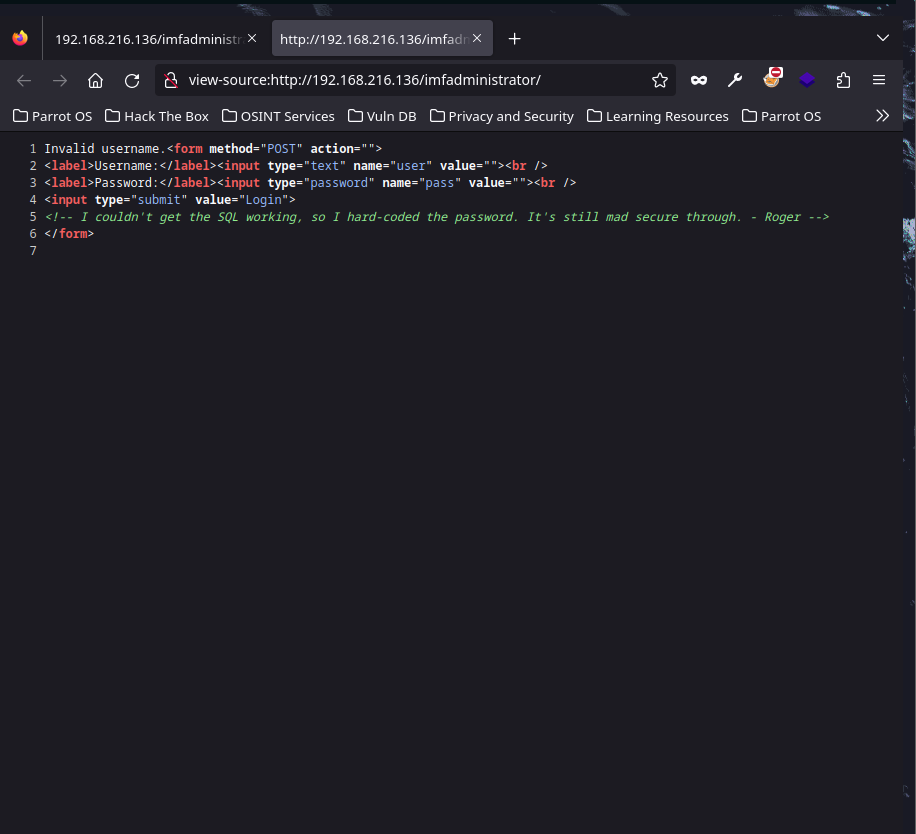Image resolution: width=916 pixels, height=834 pixels.
Task: Open the wrench developer tools icon
Action: click(735, 80)
